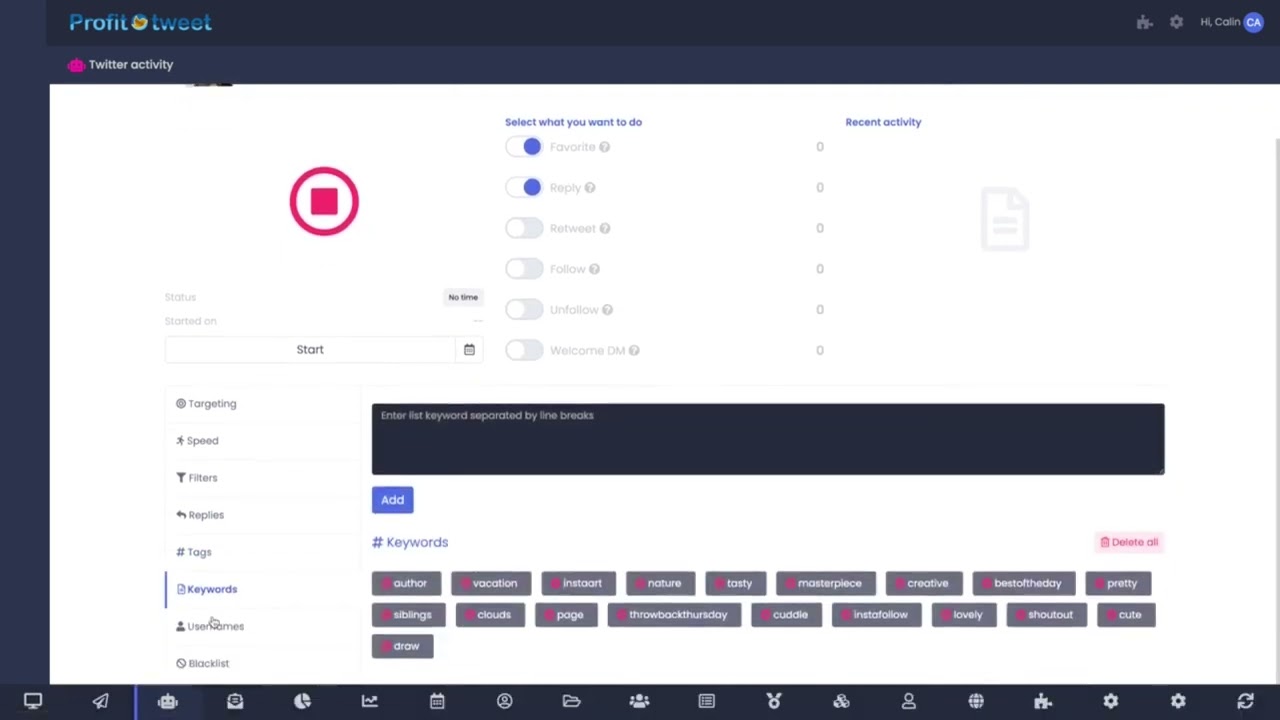Enable the Follow toggle

coord(524,269)
